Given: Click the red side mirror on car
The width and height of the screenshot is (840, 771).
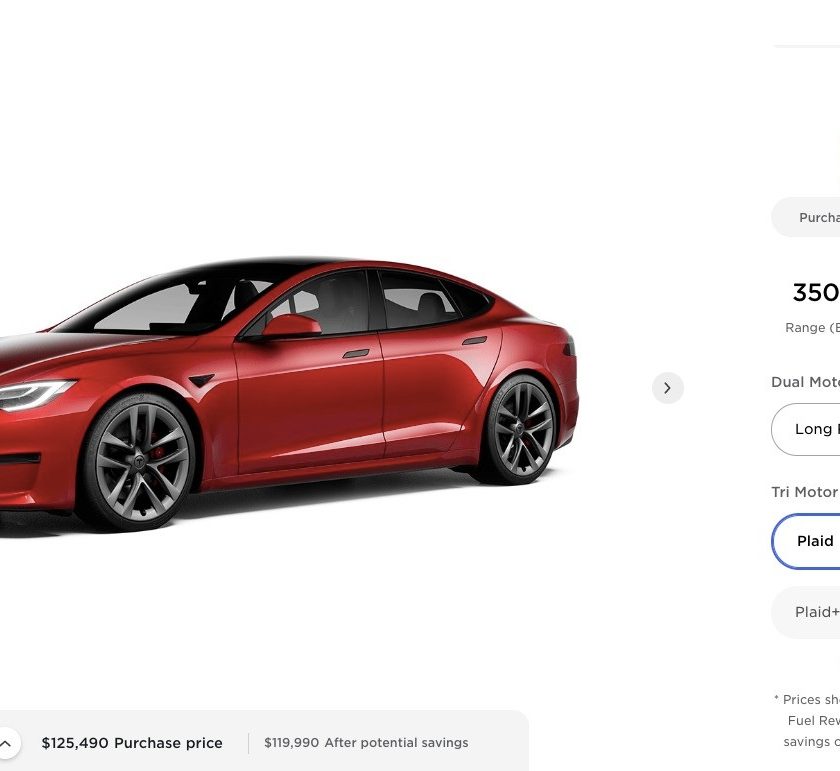Looking at the screenshot, I should click(291, 326).
